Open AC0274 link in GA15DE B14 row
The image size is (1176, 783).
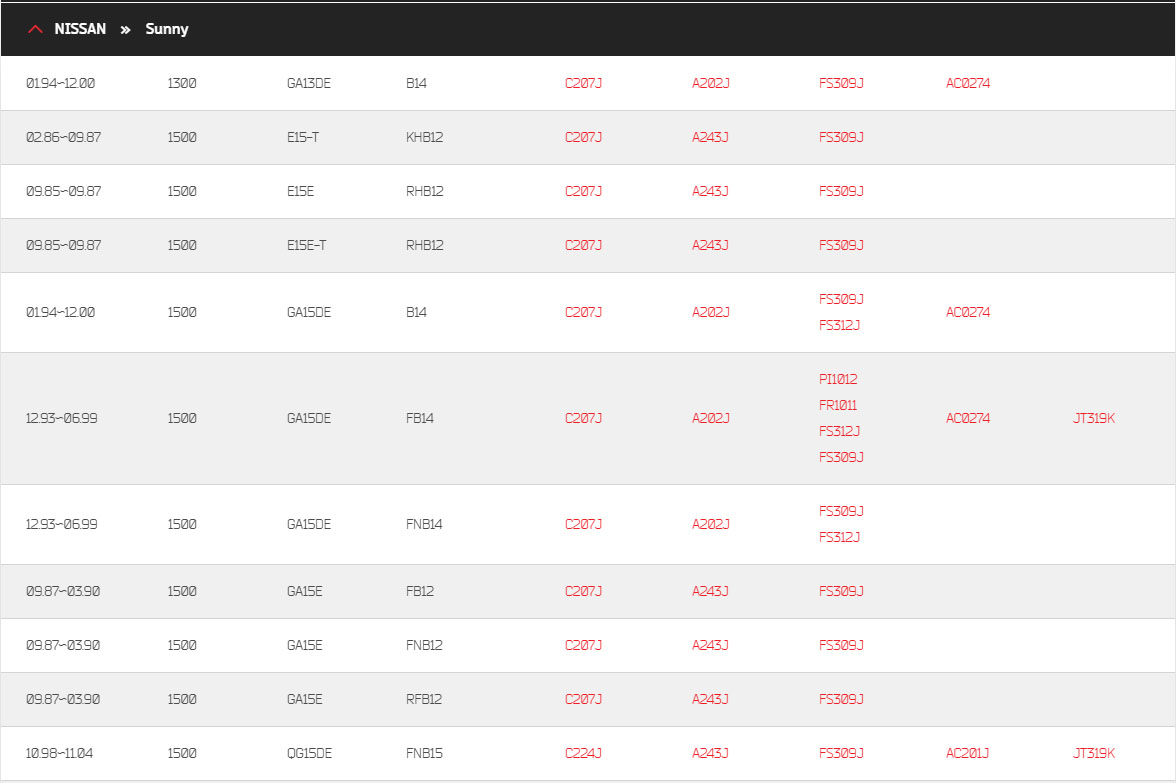click(x=968, y=312)
